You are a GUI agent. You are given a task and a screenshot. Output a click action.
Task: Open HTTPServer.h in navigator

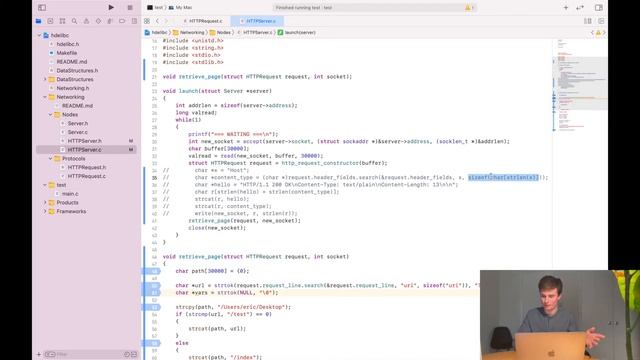point(84,141)
